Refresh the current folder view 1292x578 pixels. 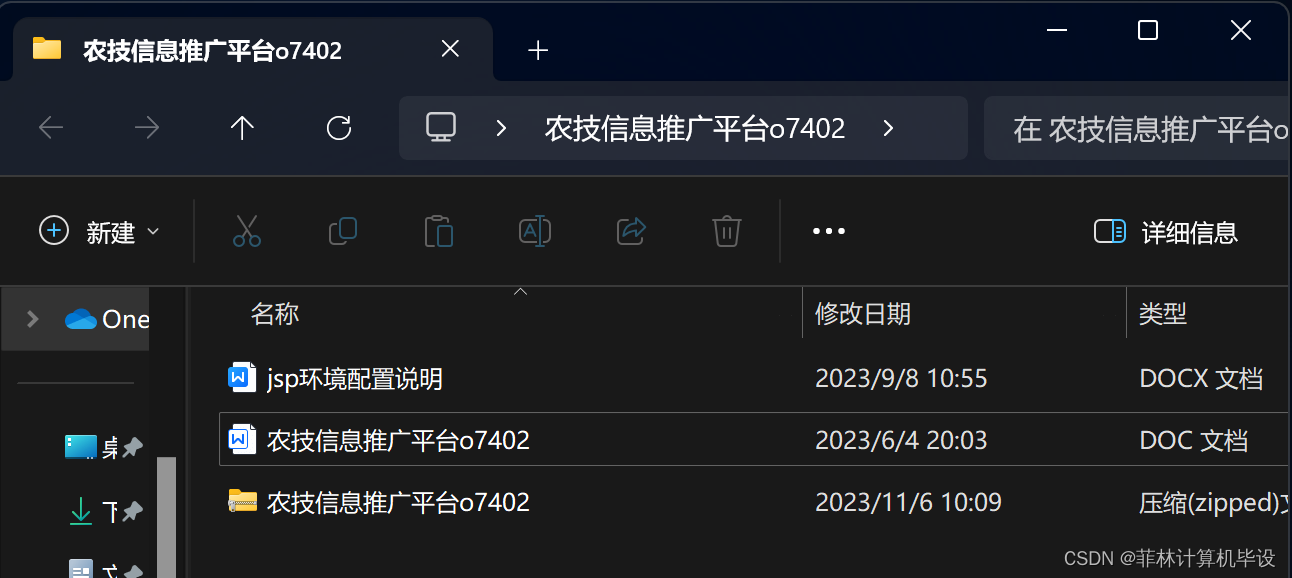[339, 127]
